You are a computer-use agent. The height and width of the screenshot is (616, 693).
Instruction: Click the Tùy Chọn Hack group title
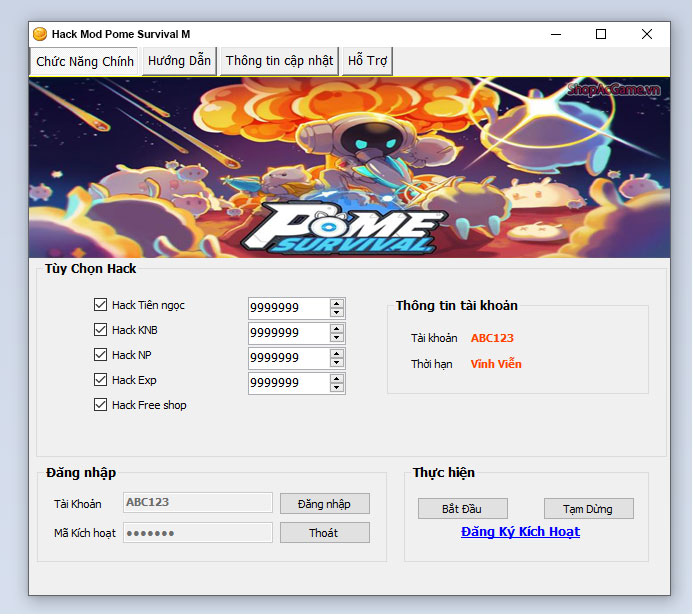pyautogui.click(x=91, y=269)
